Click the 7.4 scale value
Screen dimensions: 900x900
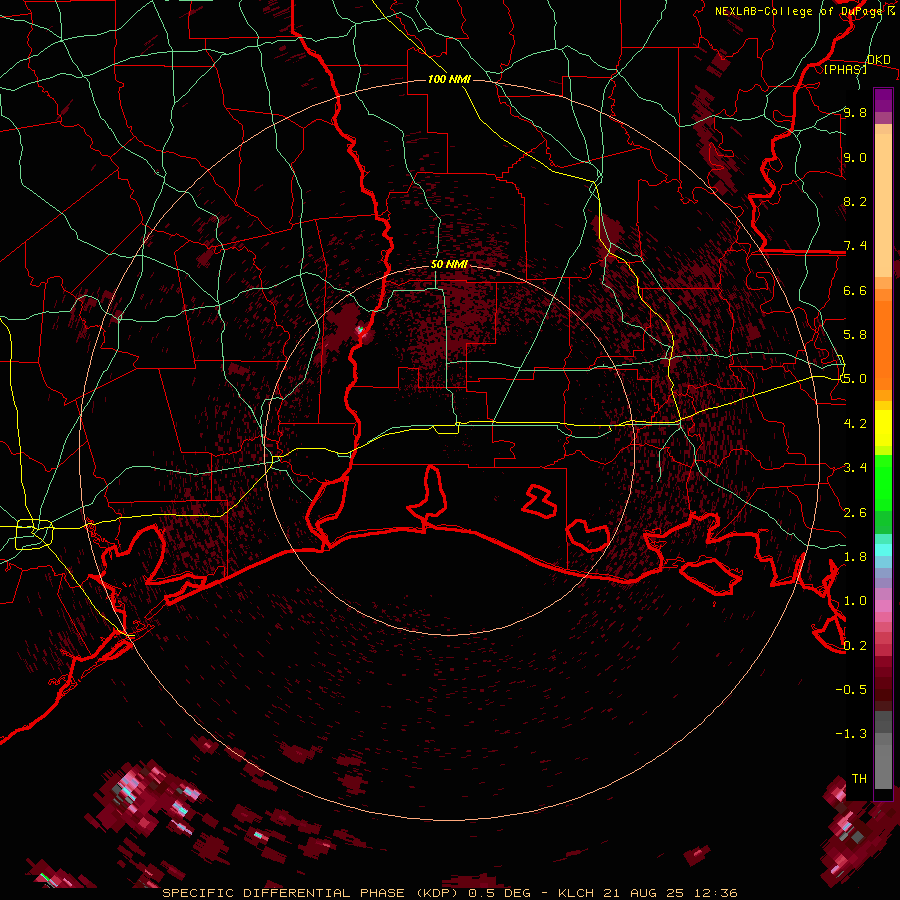(x=855, y=246)
